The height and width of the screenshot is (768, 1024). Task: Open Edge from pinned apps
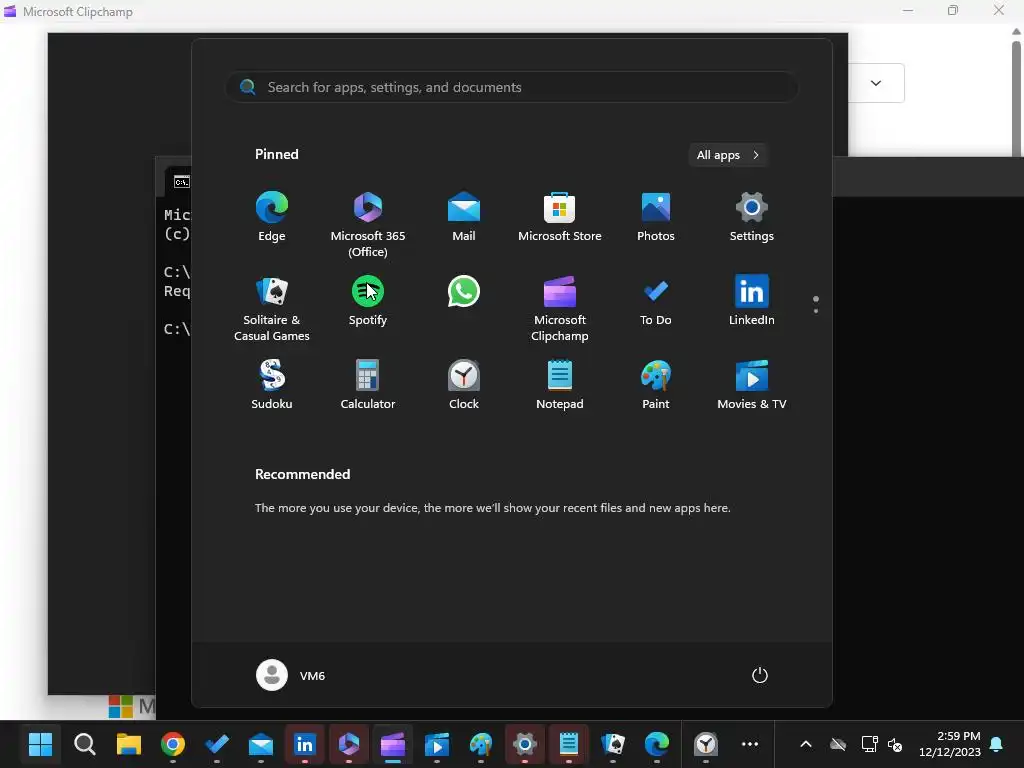pos(272,217)
